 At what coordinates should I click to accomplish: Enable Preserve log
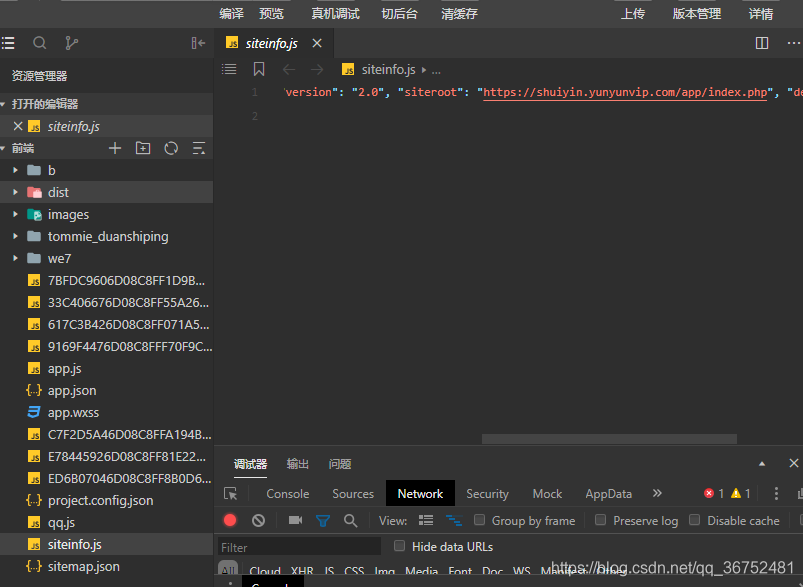point(601,520)
